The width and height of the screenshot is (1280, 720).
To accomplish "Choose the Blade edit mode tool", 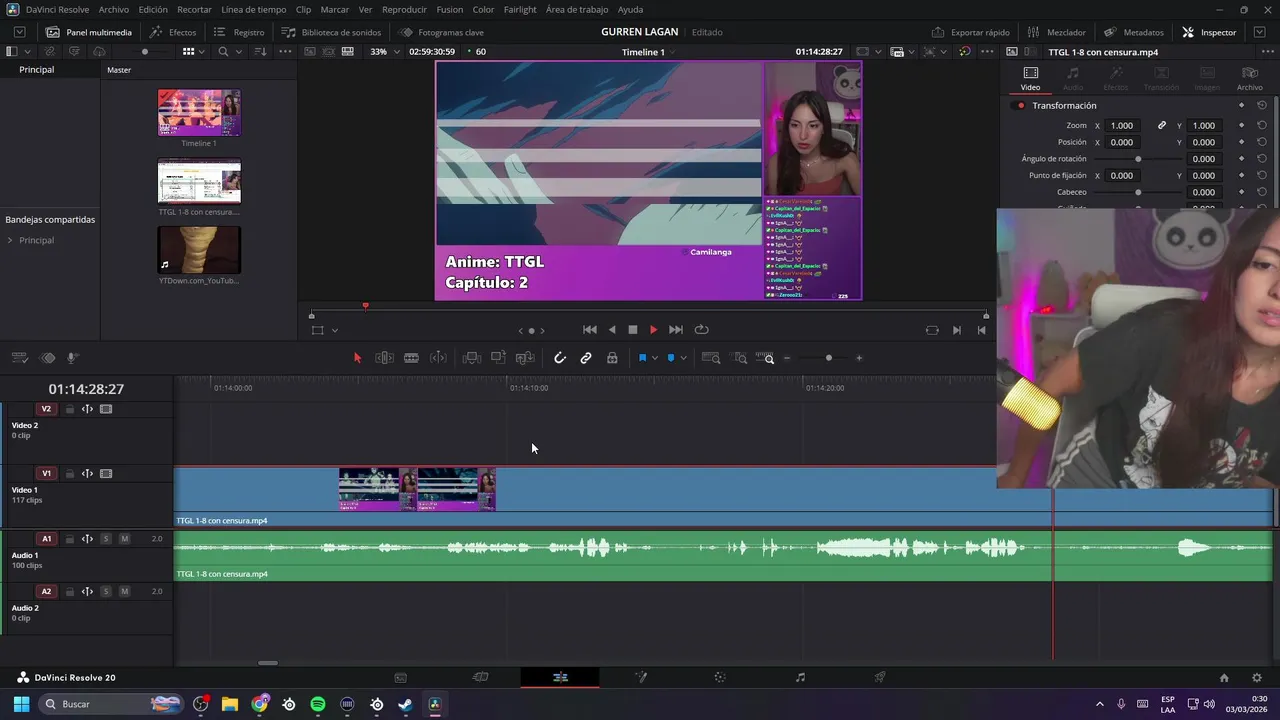I will (x=411, y=358).
